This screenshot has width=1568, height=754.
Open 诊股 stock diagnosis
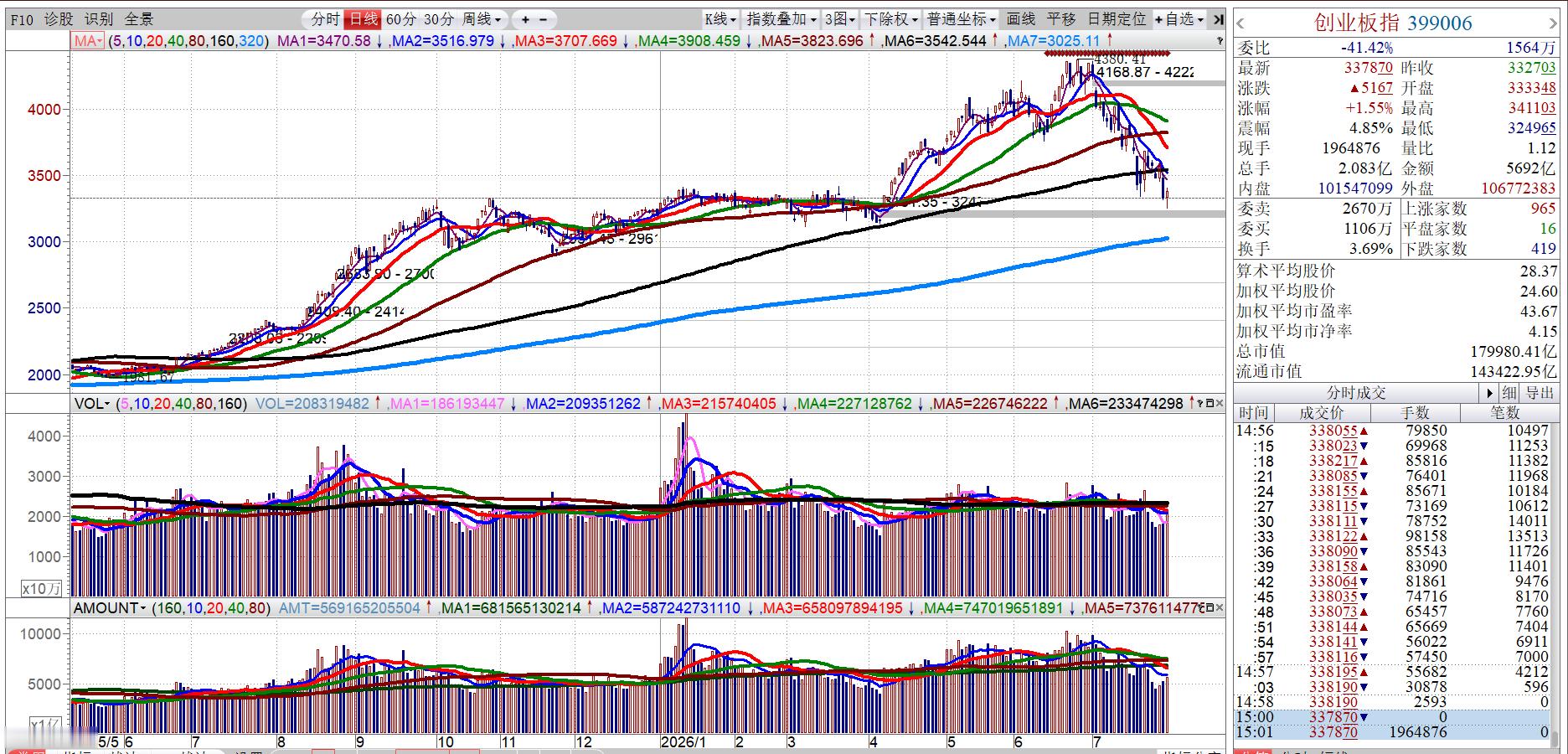(59, 19)
